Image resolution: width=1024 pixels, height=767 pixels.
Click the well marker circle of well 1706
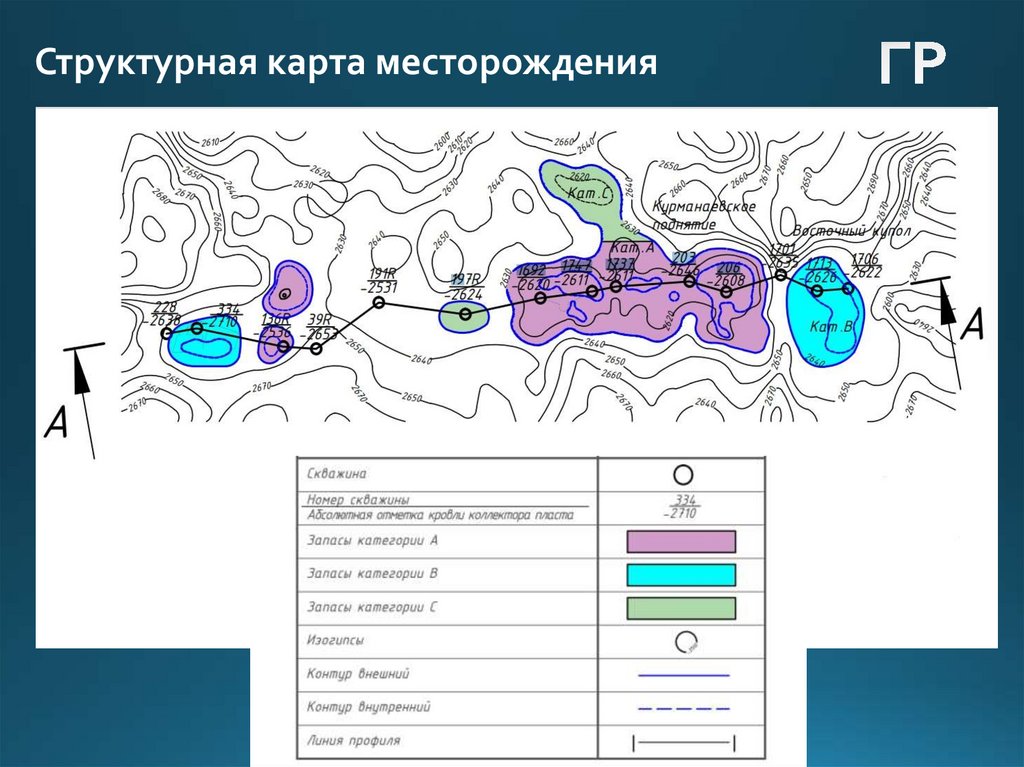(x=848, y=287)
